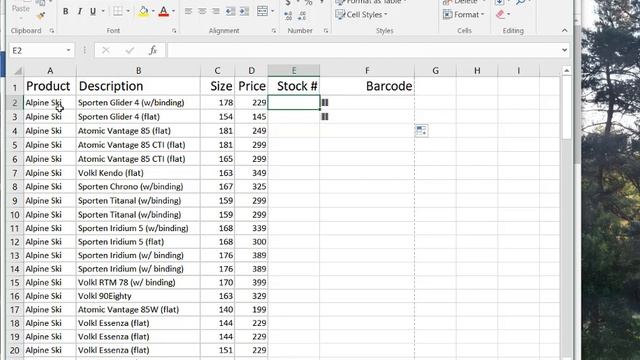Select the price cell showing 349

coord(251,173)
